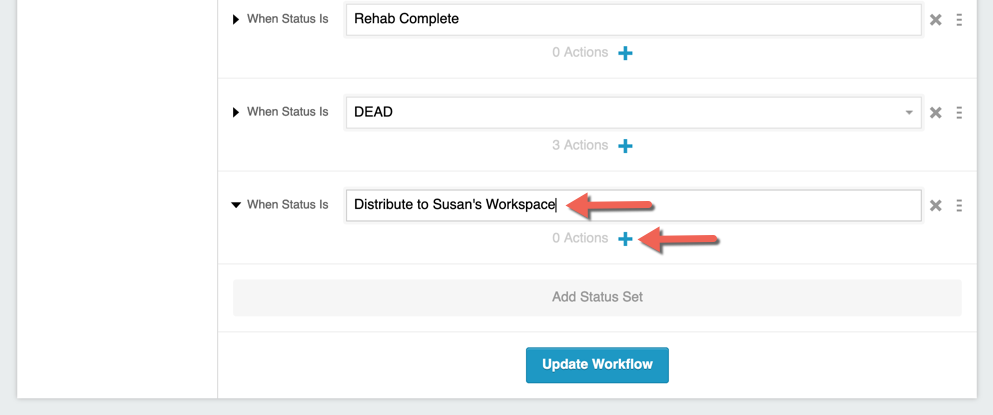The width and height of the screenshot is (993, 415).
Task: Open the DEAD row three-dot menu
Action: [x=959, y=113]
